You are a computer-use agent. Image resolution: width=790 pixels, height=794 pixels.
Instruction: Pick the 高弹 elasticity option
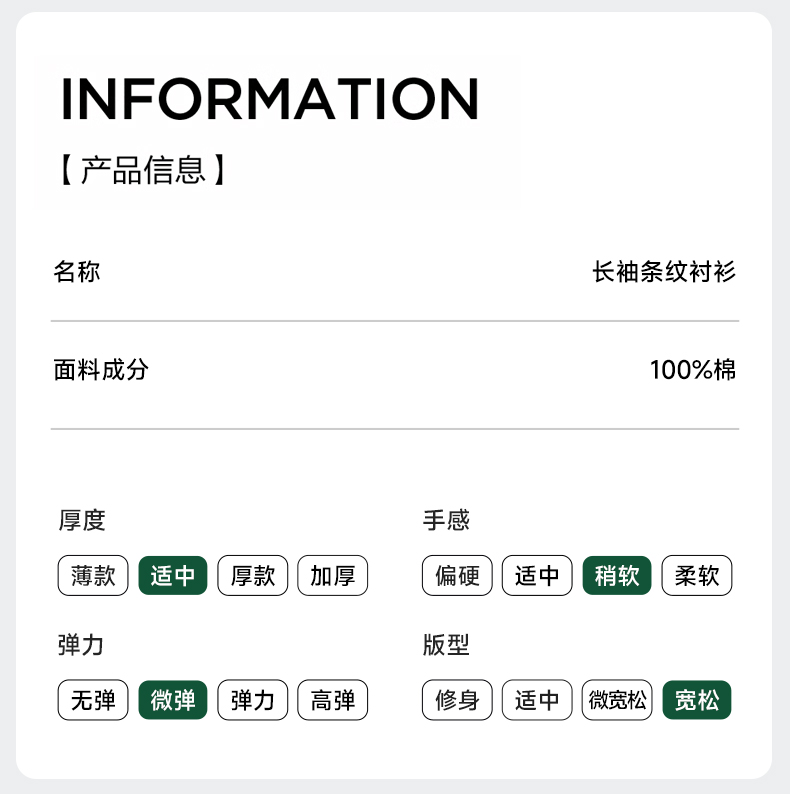click(x=333, y=700)
